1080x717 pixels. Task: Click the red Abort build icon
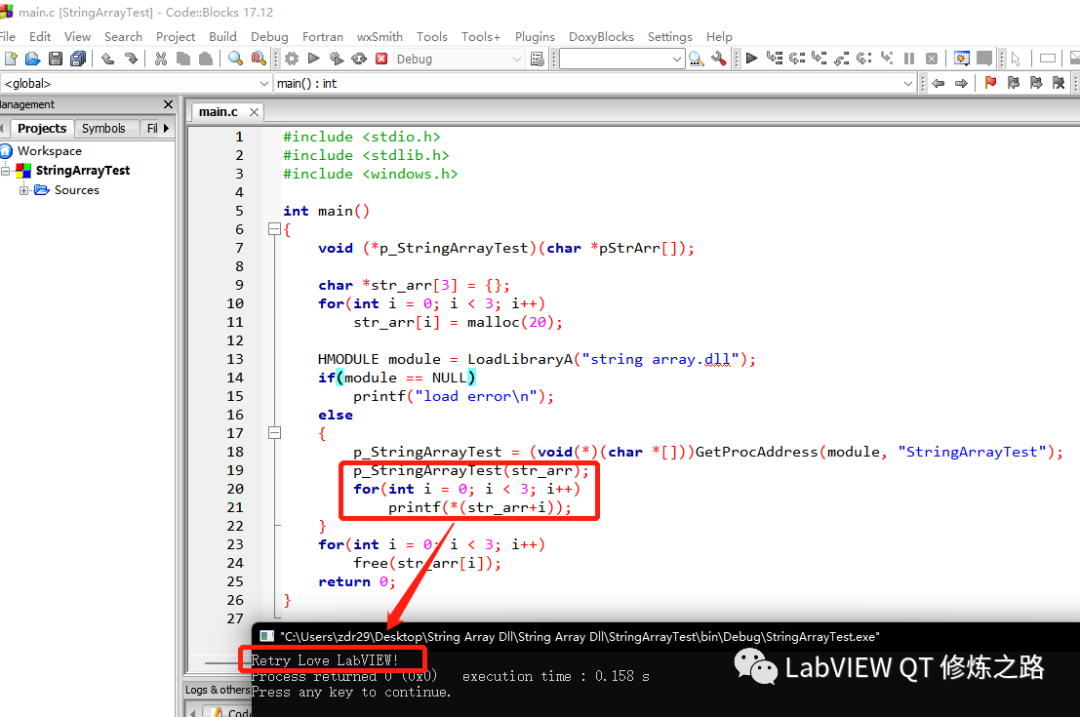coord(382,59)
